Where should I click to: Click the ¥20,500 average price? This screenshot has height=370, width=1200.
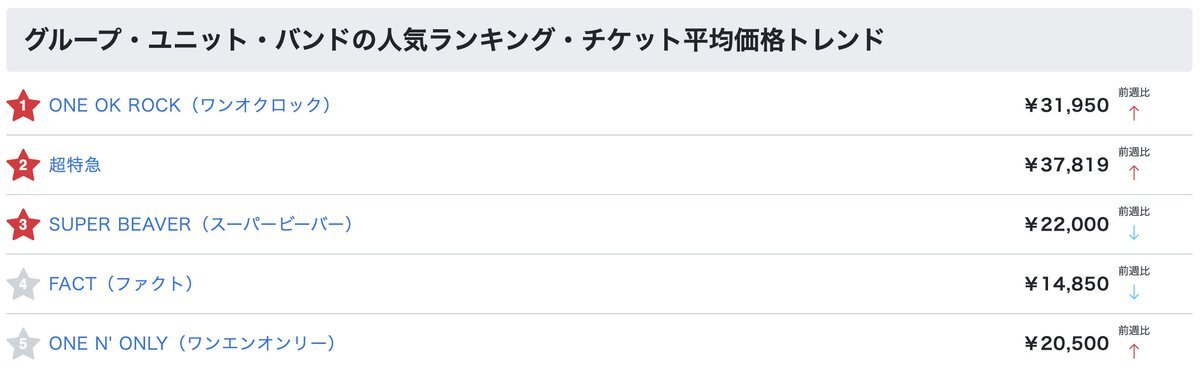click(1066, 344)
